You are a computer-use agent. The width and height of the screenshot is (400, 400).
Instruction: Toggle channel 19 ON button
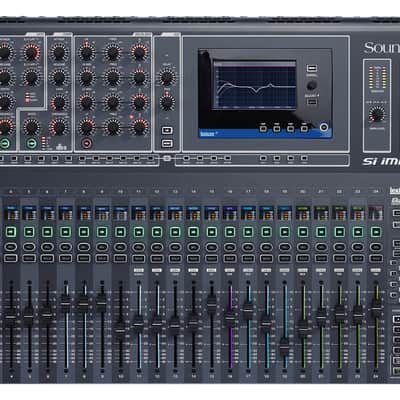285,232
